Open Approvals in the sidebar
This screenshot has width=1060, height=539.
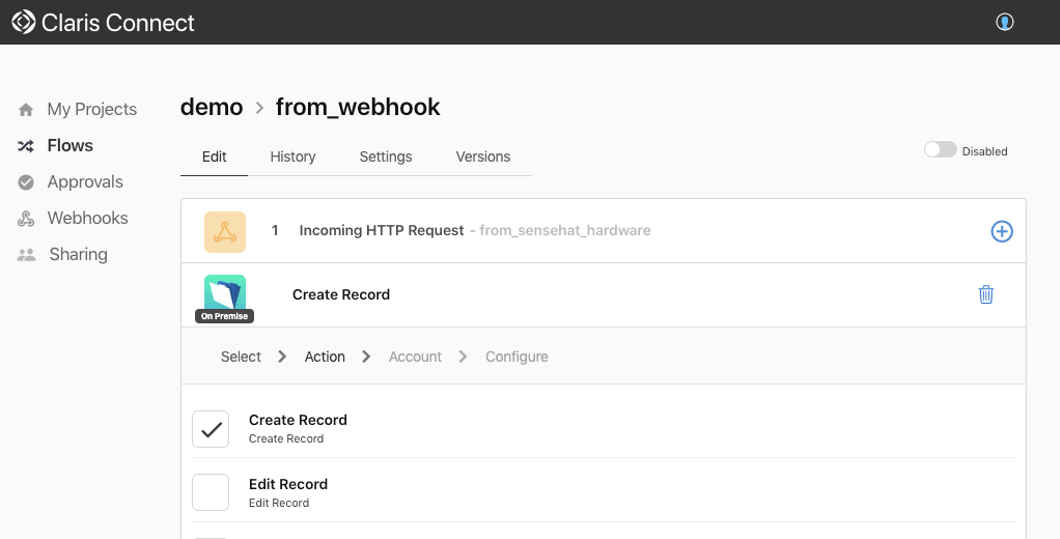tap(85, 182)
